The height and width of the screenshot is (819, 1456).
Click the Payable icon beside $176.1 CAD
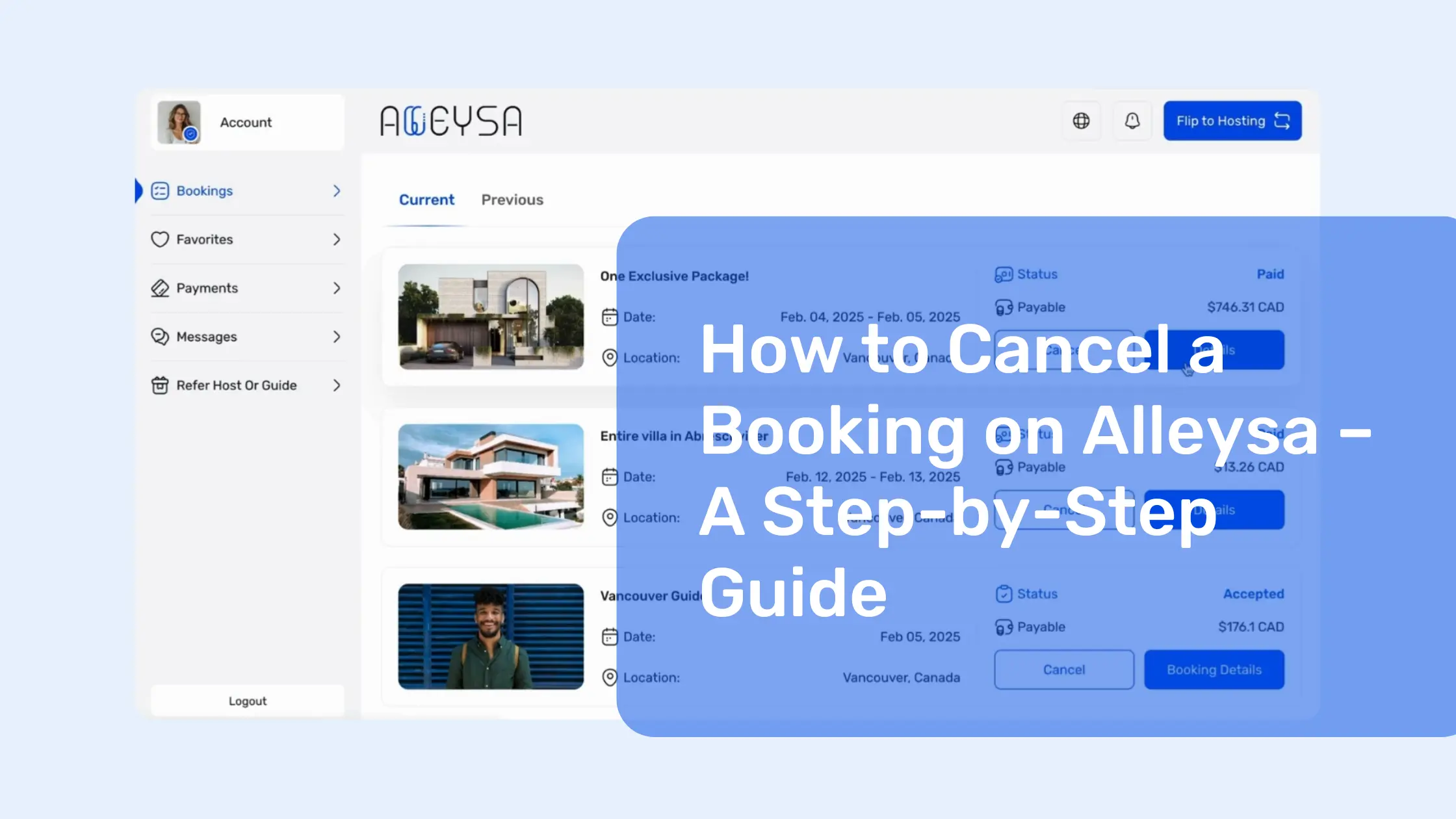point(1004,627)
